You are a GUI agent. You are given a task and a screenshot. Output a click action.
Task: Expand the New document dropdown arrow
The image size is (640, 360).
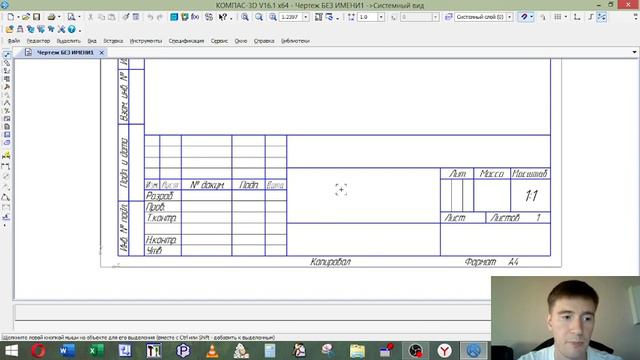pos(18,17)
